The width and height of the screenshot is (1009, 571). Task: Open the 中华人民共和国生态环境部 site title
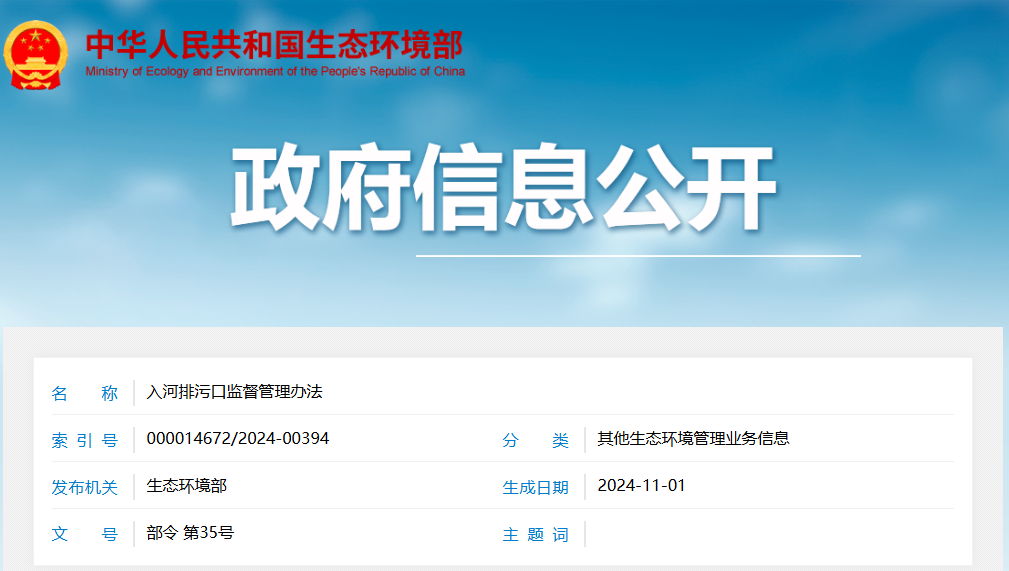(274, 45)
